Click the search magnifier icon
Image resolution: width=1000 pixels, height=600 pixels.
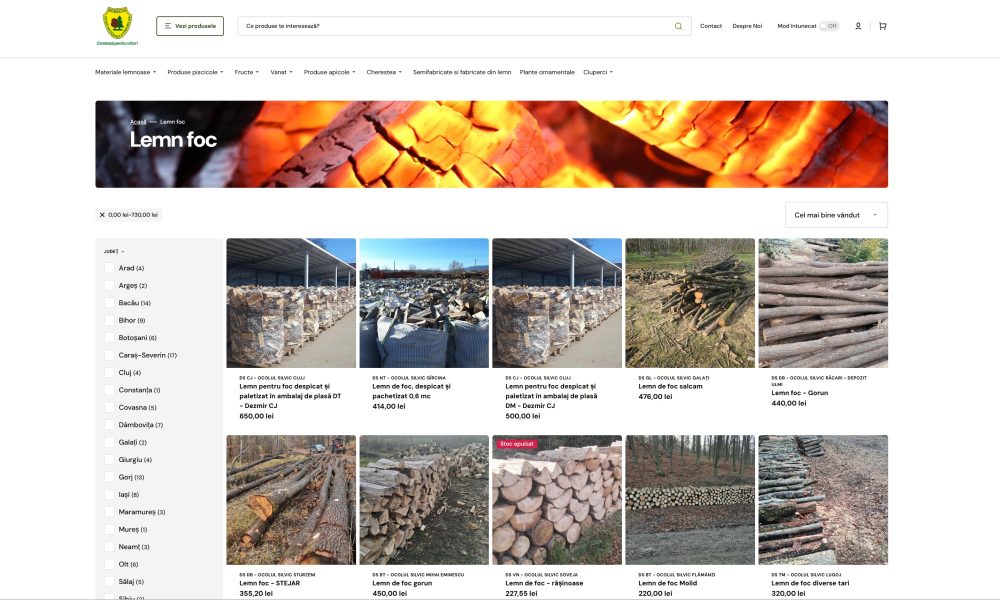click(679, 26)
